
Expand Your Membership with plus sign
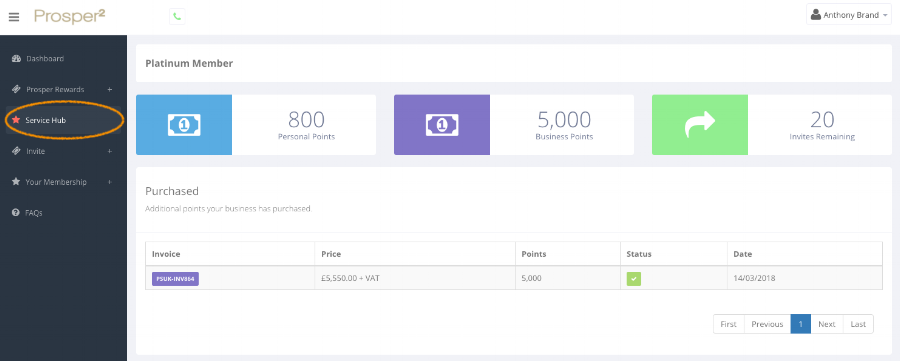click(110, 182)
